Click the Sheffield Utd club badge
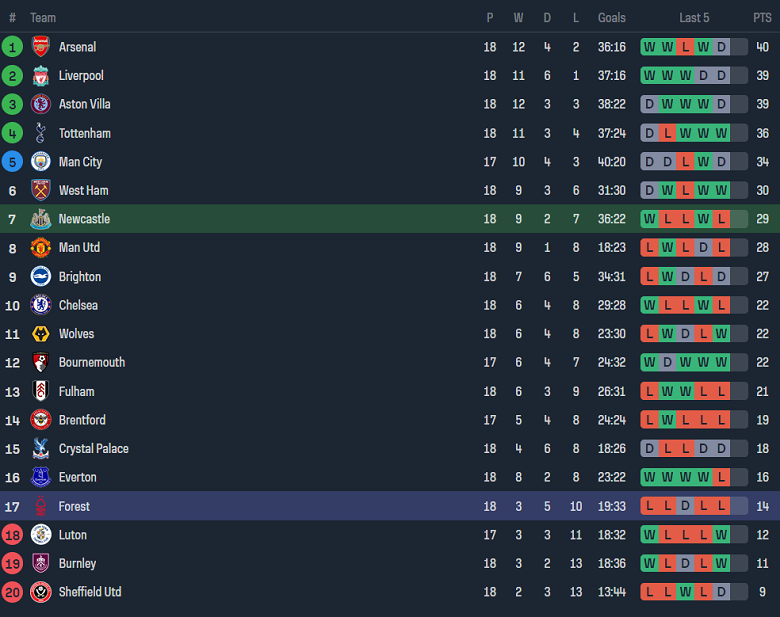 [x=41, y=592]
